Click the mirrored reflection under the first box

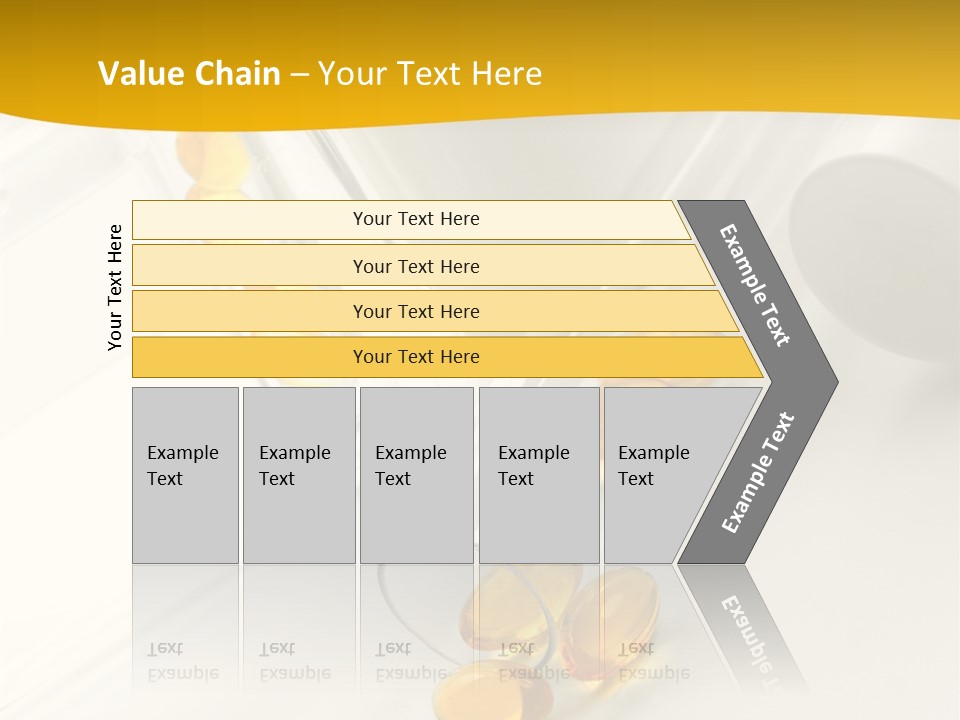(x=185, y=660)
